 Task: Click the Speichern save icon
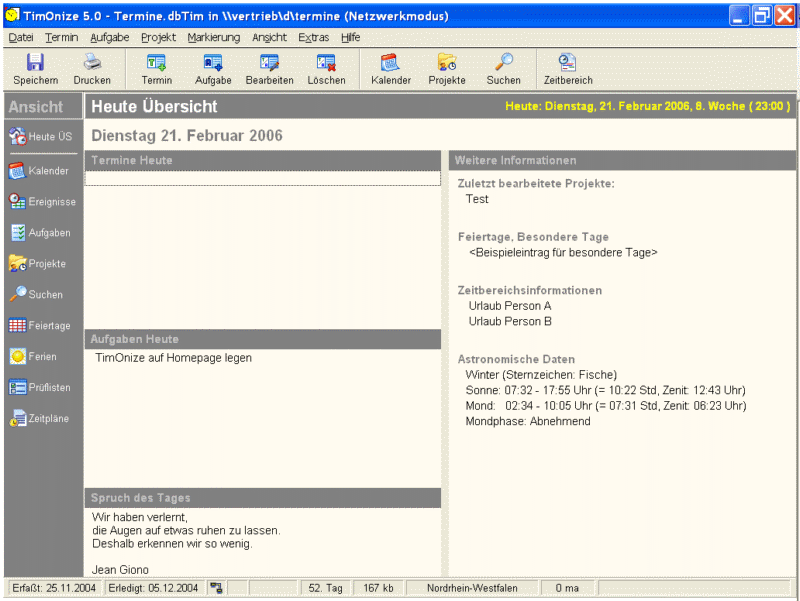(x=35, y=69)
